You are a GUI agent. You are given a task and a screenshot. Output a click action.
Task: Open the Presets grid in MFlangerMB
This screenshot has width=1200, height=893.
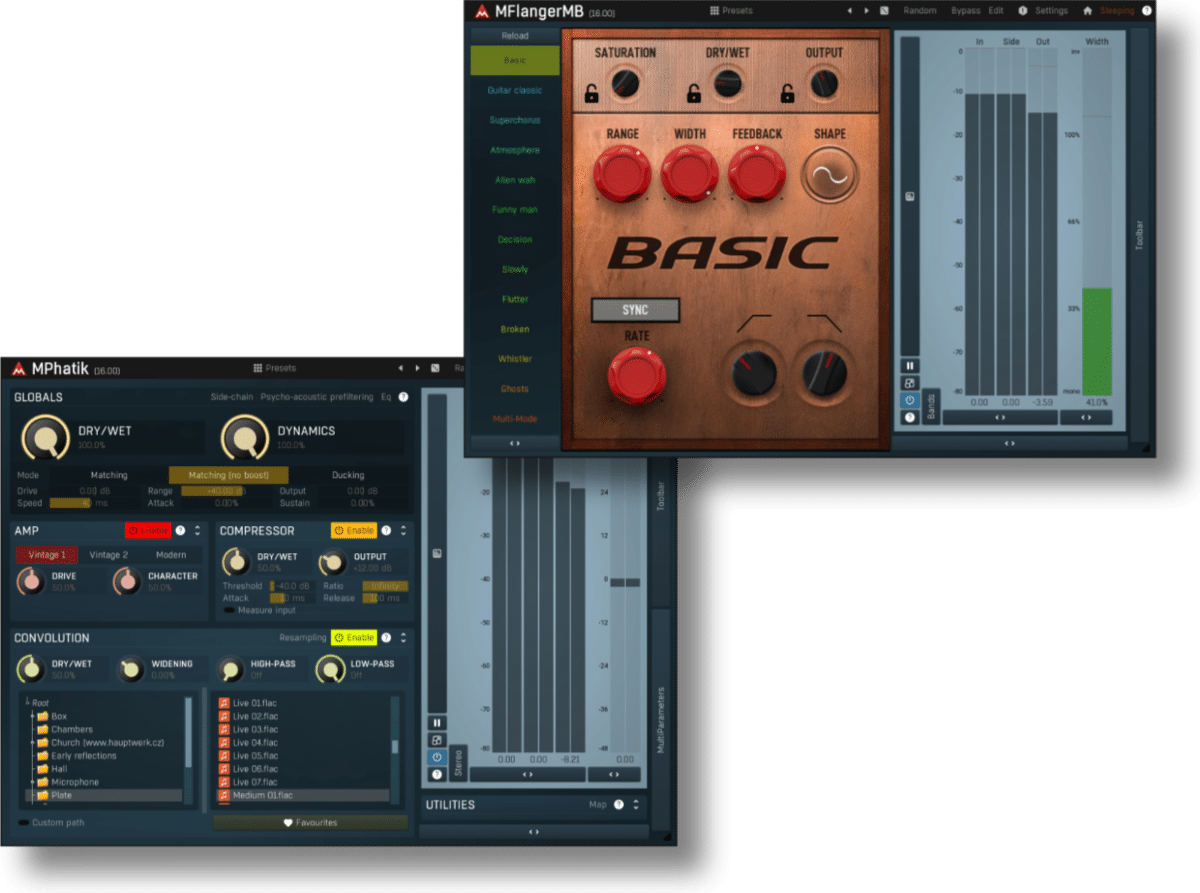tap(731, 10)
